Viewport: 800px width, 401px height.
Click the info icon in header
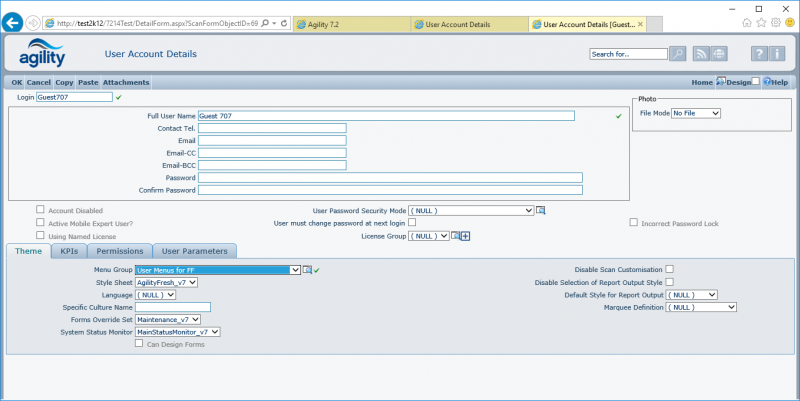778,54
